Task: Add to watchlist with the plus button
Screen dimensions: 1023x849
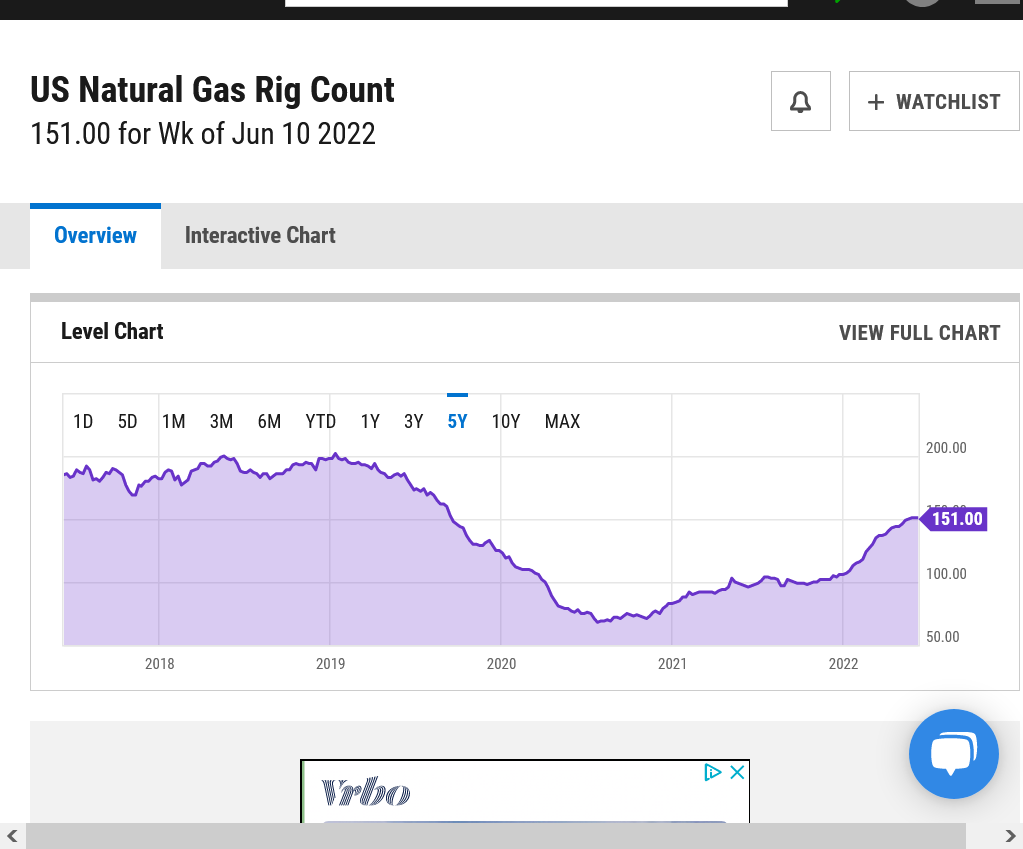Action: [934, 102]
